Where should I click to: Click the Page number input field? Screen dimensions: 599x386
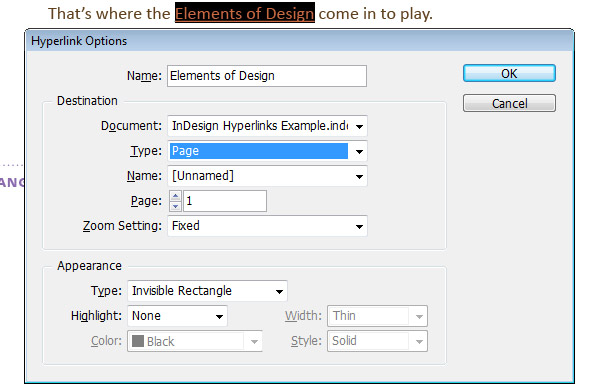tap(225, 201)
